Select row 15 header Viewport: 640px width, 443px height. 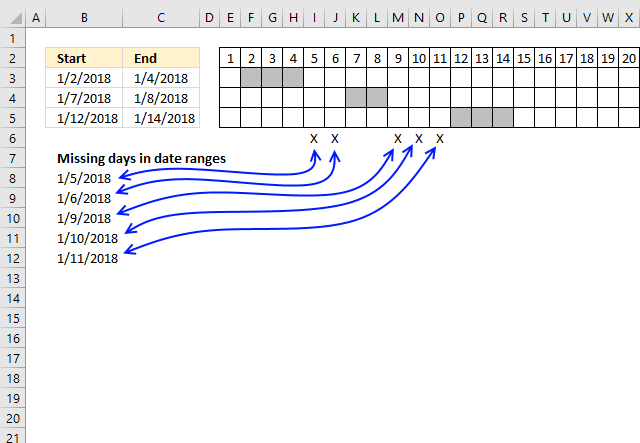13,318
